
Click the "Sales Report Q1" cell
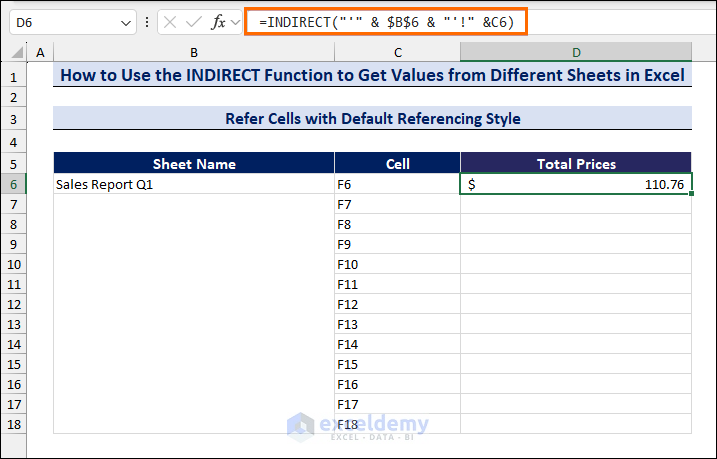click(193, 184)
